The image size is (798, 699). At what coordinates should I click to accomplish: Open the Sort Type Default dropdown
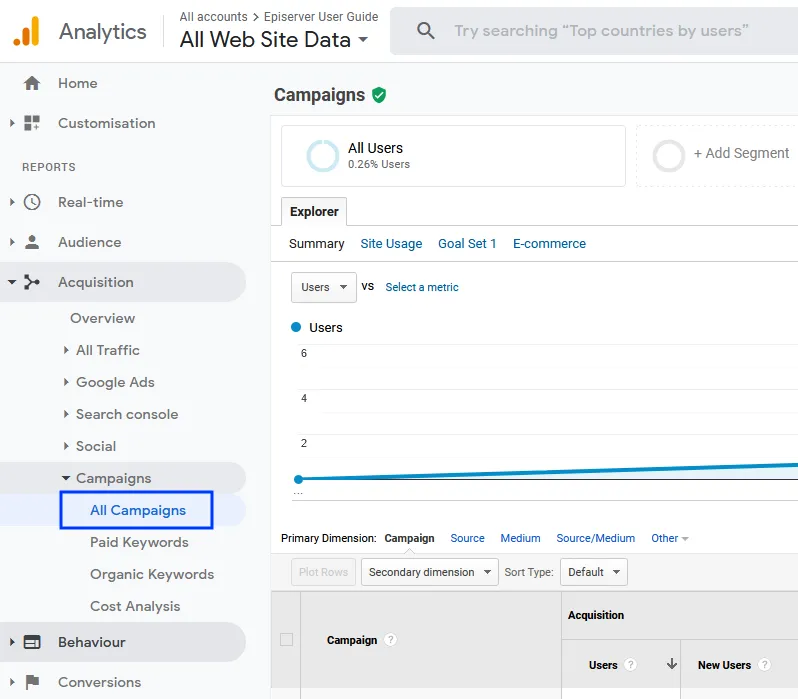593,572
